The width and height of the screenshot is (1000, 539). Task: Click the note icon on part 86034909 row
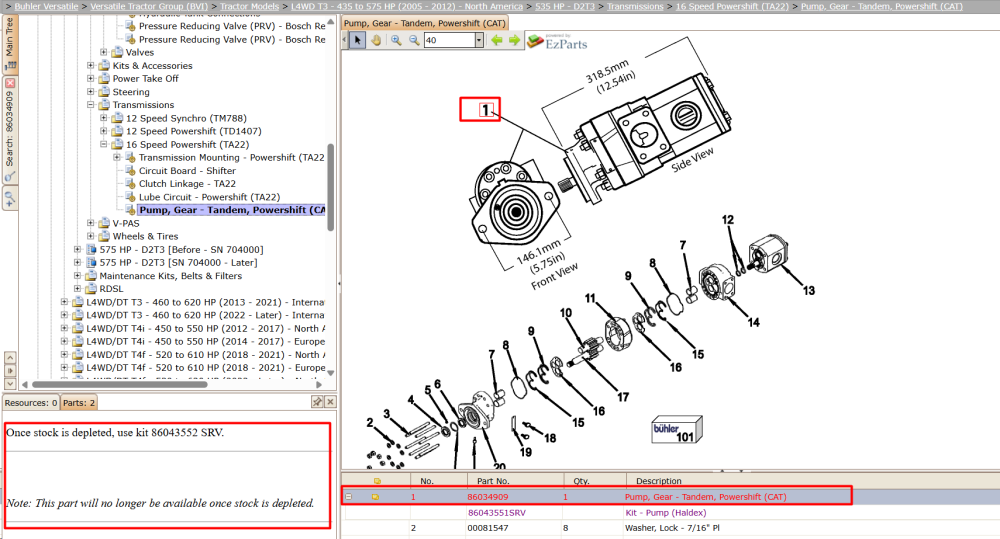point(376,496)
